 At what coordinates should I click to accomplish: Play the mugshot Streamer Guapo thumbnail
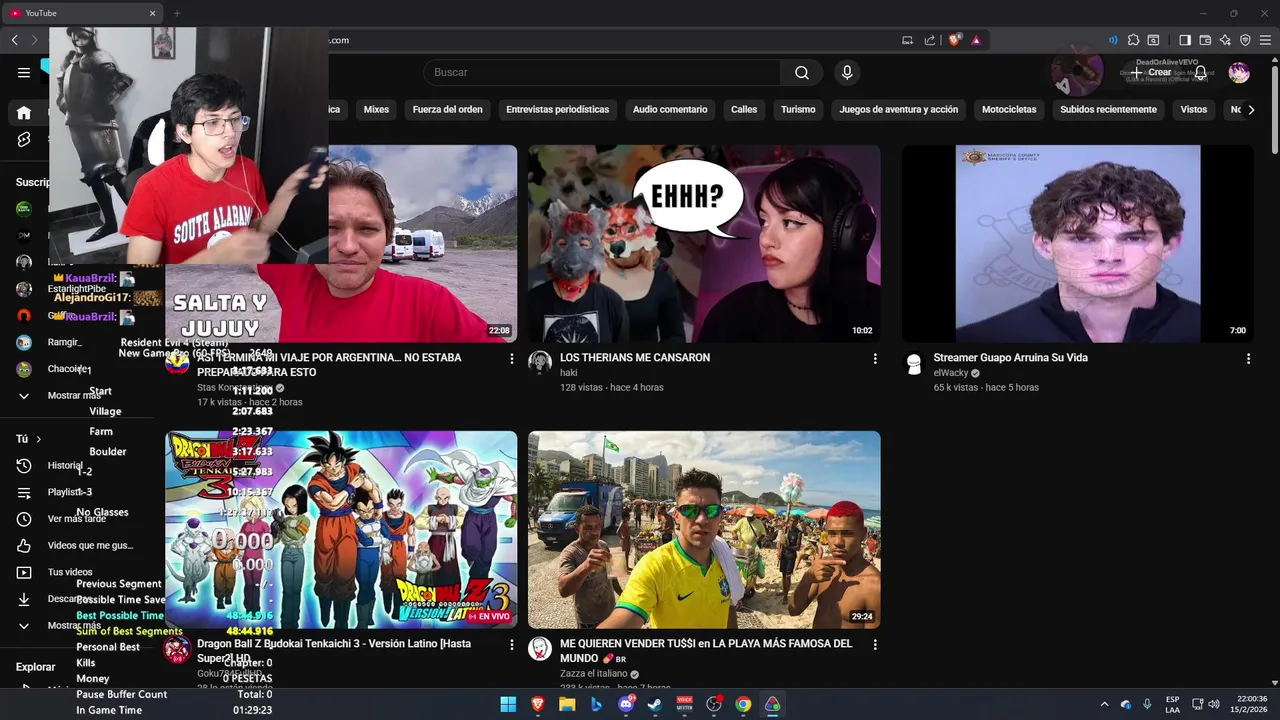click(x=1077, y=244)
